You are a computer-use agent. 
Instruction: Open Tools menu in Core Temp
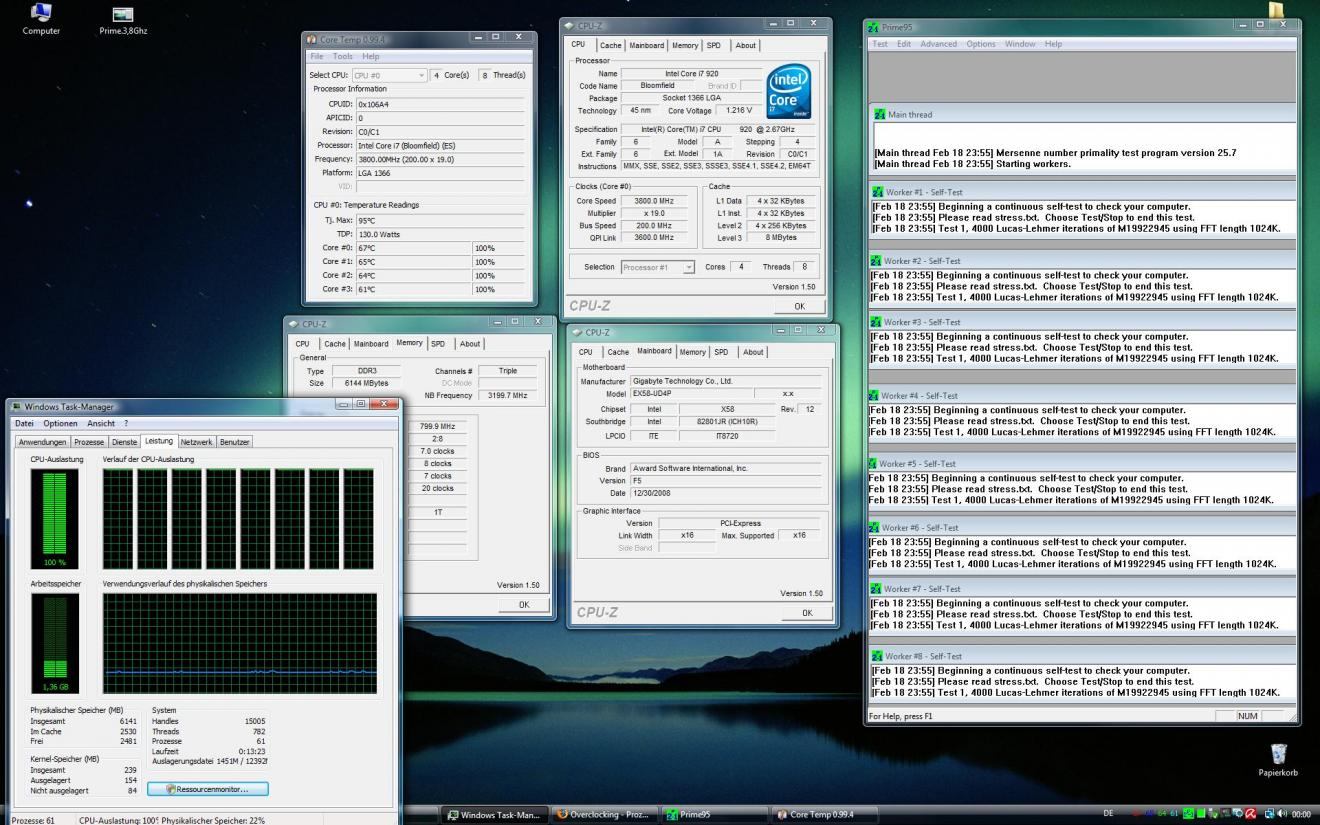(x=343, y=56)
